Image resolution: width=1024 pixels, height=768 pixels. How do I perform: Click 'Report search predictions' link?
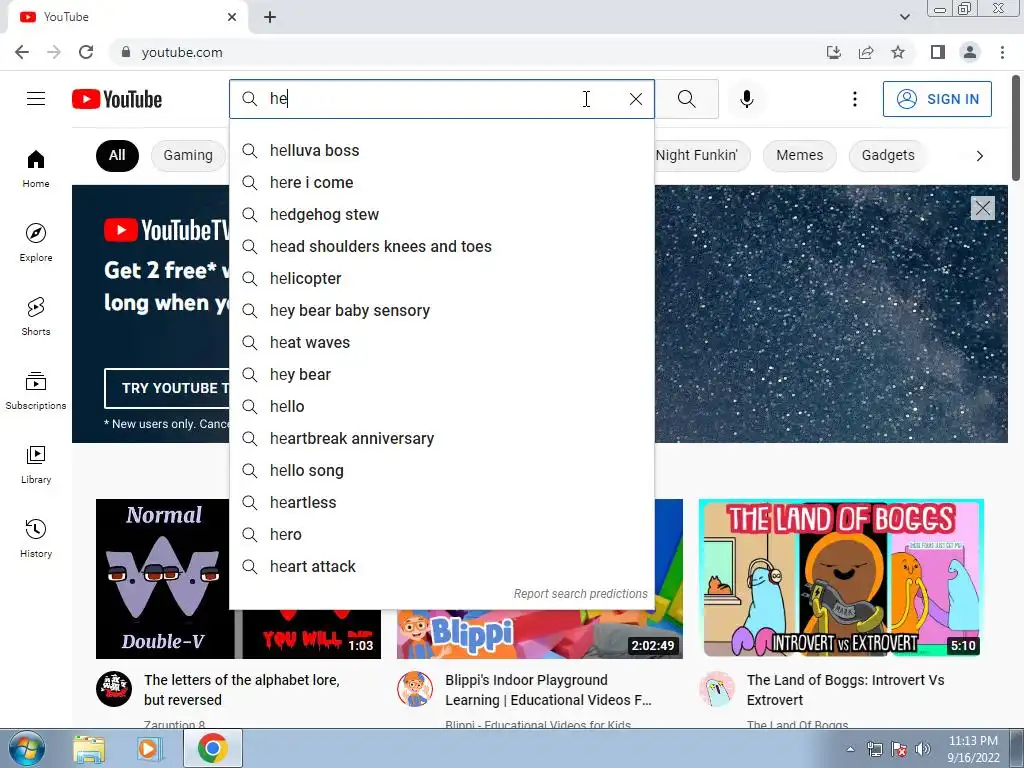pyautogui.click(x=580, y=594)
